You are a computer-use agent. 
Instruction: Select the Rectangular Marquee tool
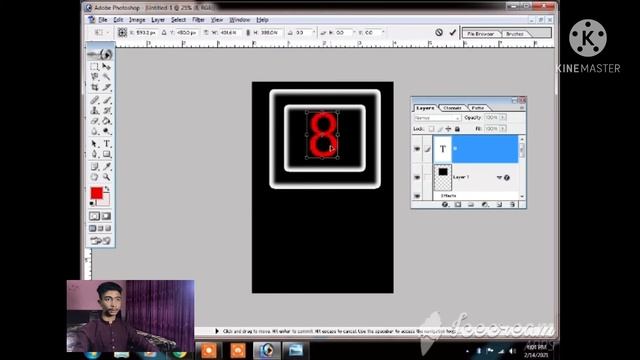click(x=94, y=67)
